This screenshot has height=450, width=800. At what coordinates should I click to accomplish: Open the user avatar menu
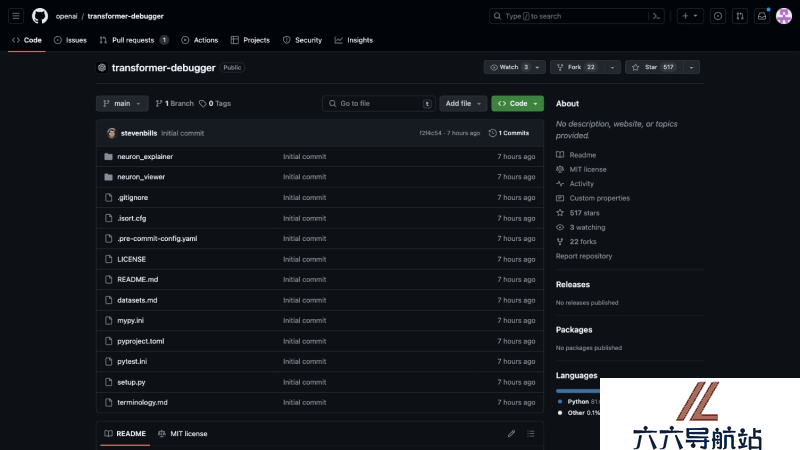tap(784, 16)
